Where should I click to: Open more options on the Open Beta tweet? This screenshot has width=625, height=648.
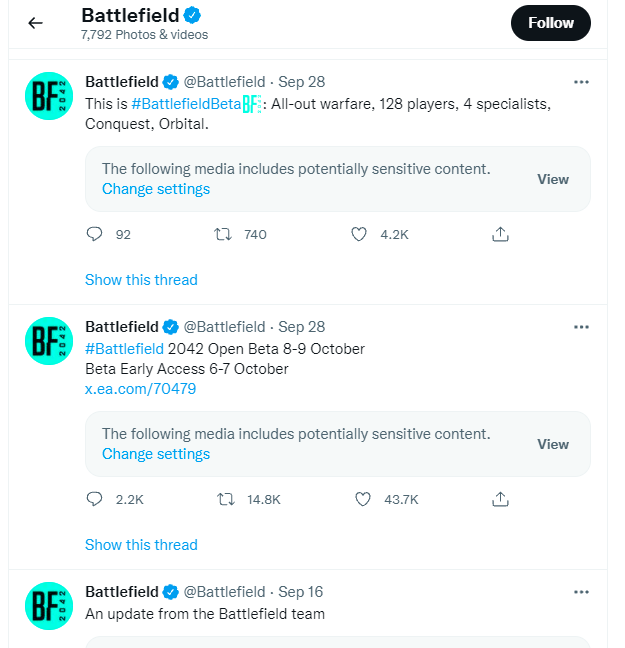(x=581, y=327)
